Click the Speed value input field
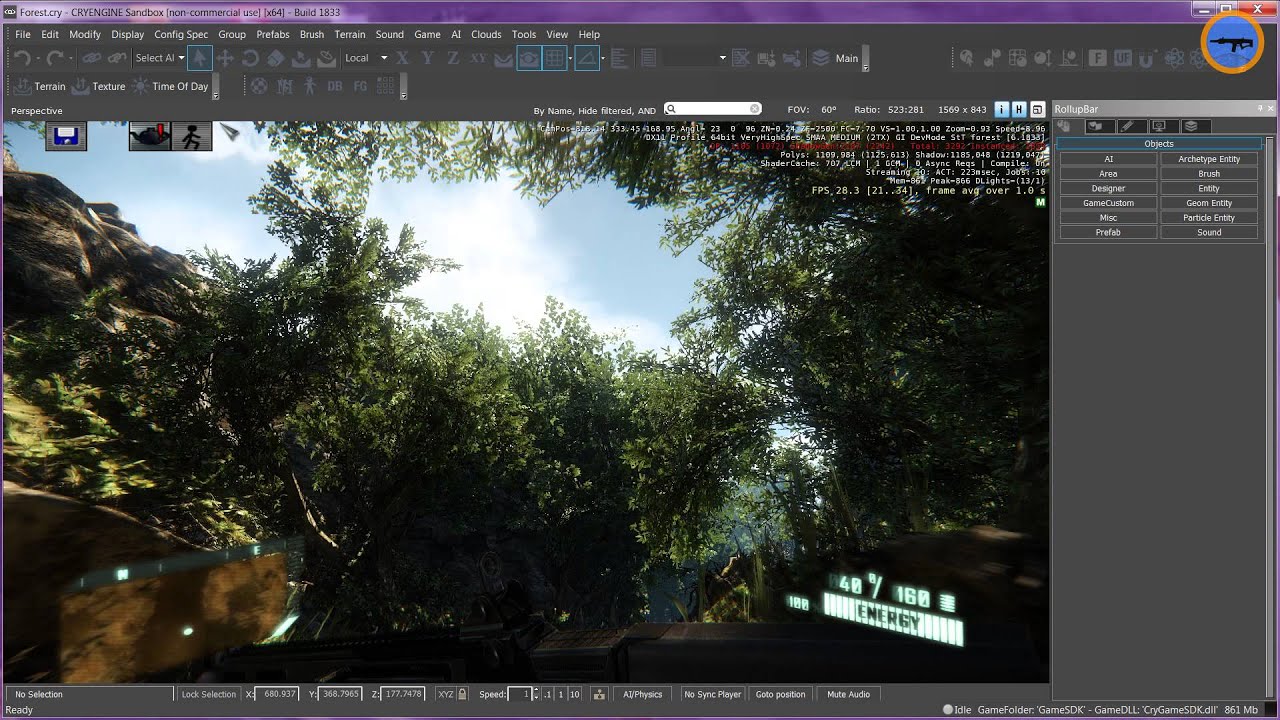This screenshot has height=720, width=1280. (519, 694)
